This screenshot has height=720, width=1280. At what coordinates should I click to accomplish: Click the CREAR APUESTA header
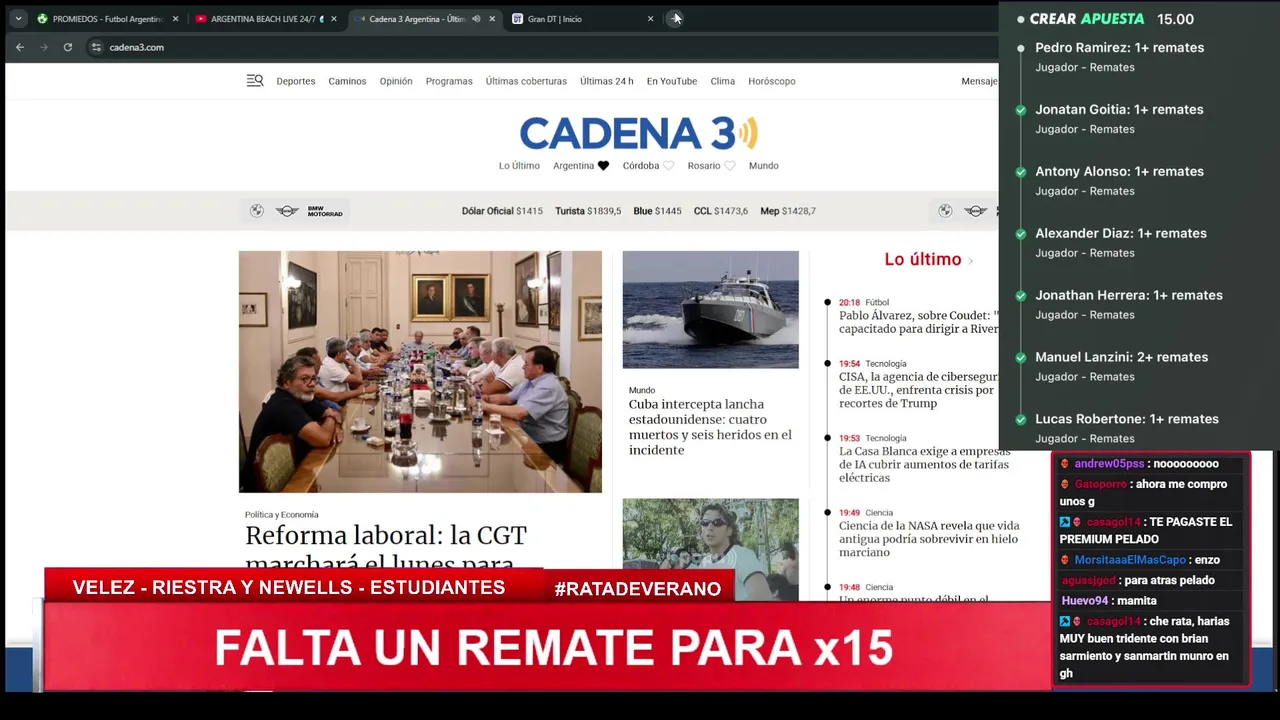(x=1087, y=19)
